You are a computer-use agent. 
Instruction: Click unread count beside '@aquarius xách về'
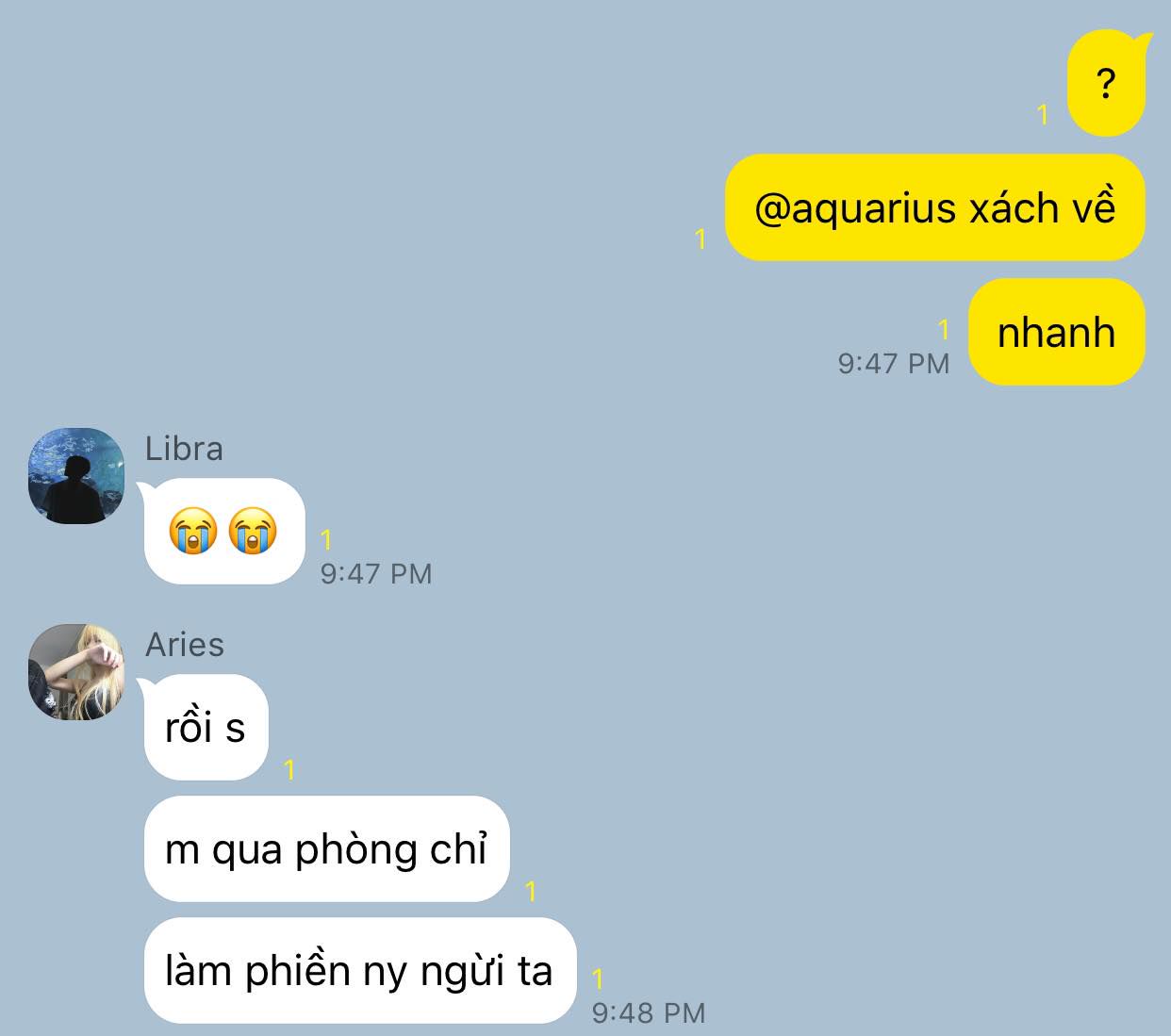[701, 239]
